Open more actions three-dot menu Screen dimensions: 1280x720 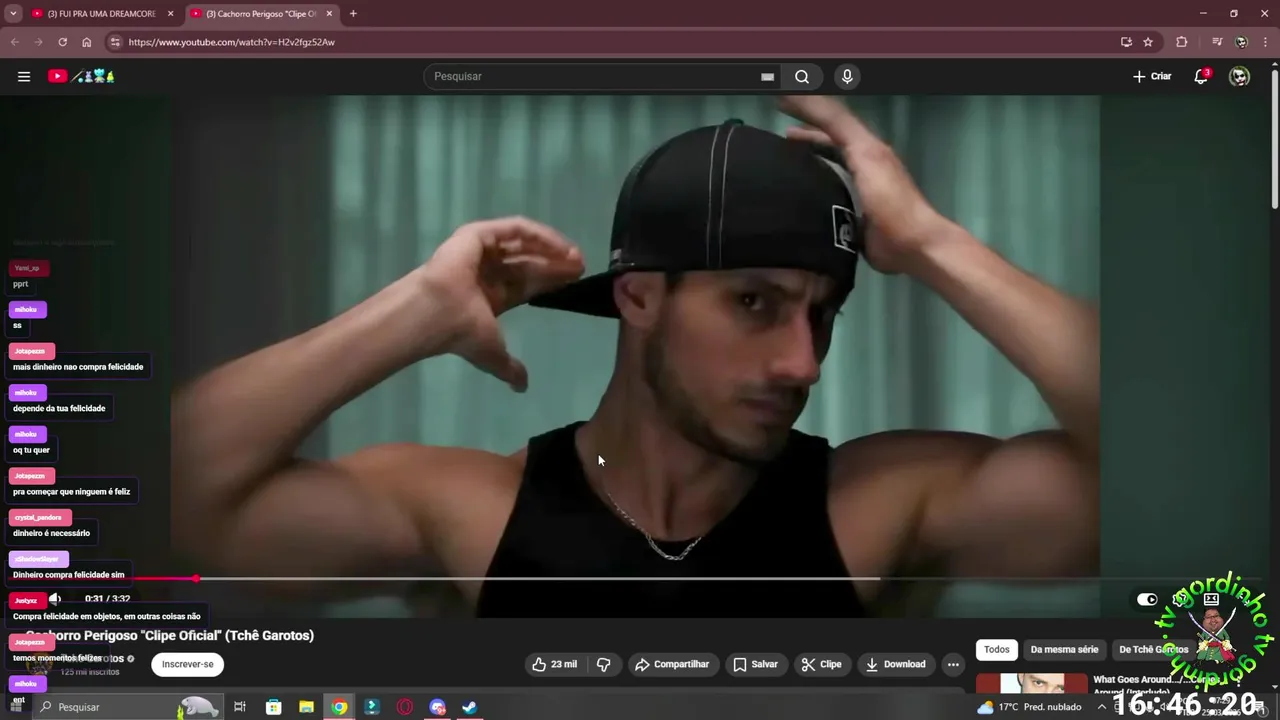[953, 664]
